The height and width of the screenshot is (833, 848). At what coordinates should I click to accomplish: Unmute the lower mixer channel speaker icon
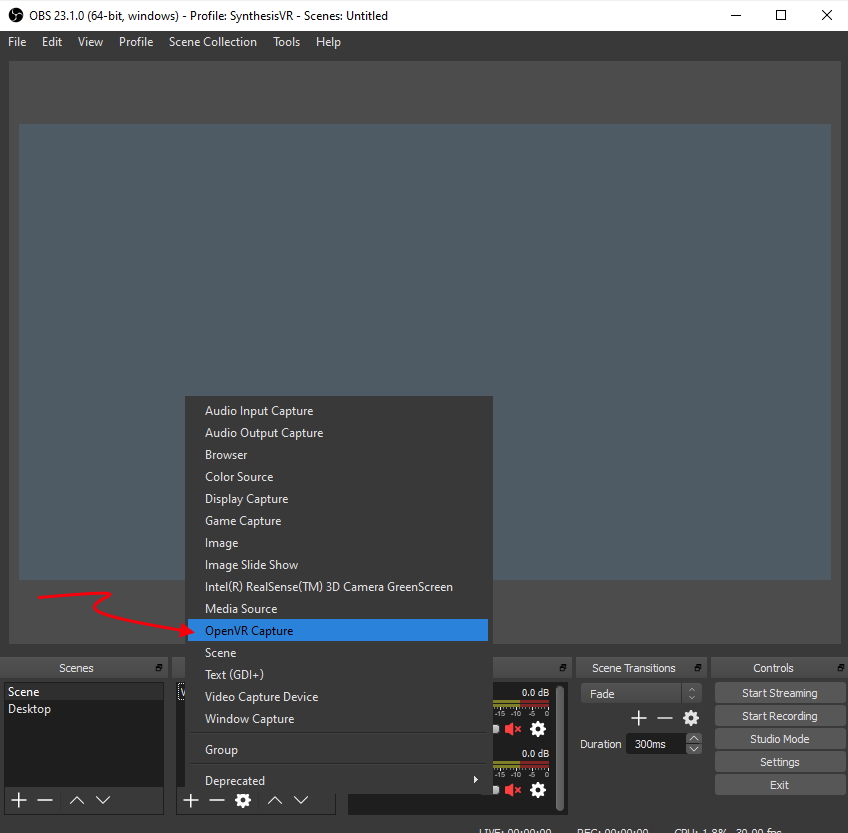[x=513, y=790]
